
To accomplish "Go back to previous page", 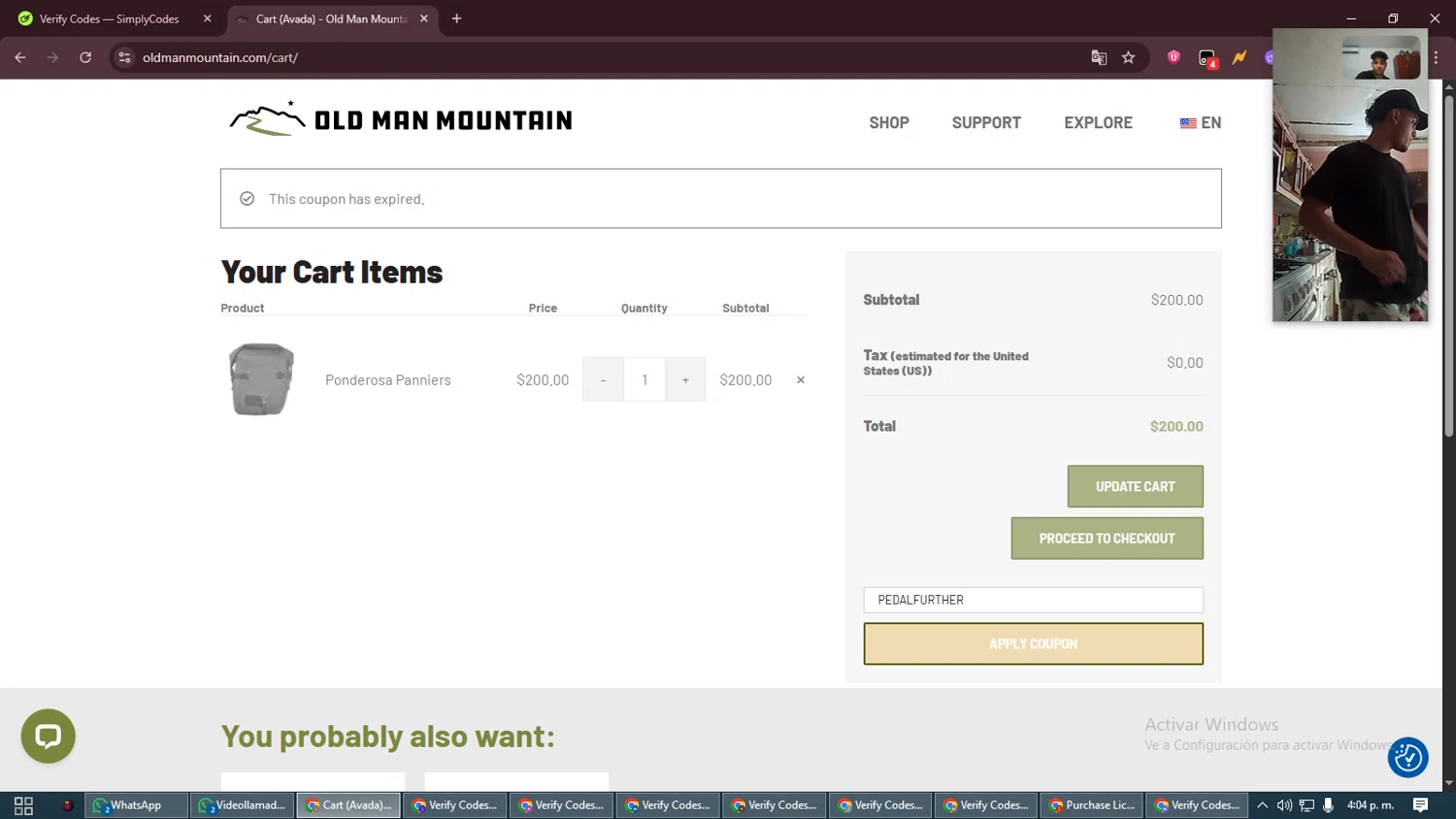I will coord(20,57).
